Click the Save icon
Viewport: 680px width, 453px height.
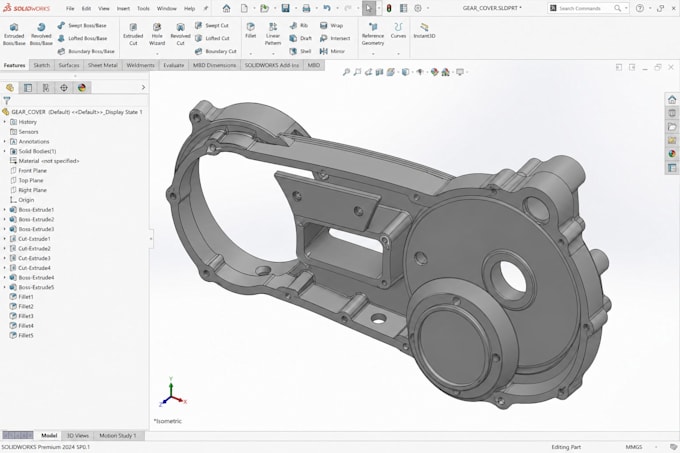[285, 8]
